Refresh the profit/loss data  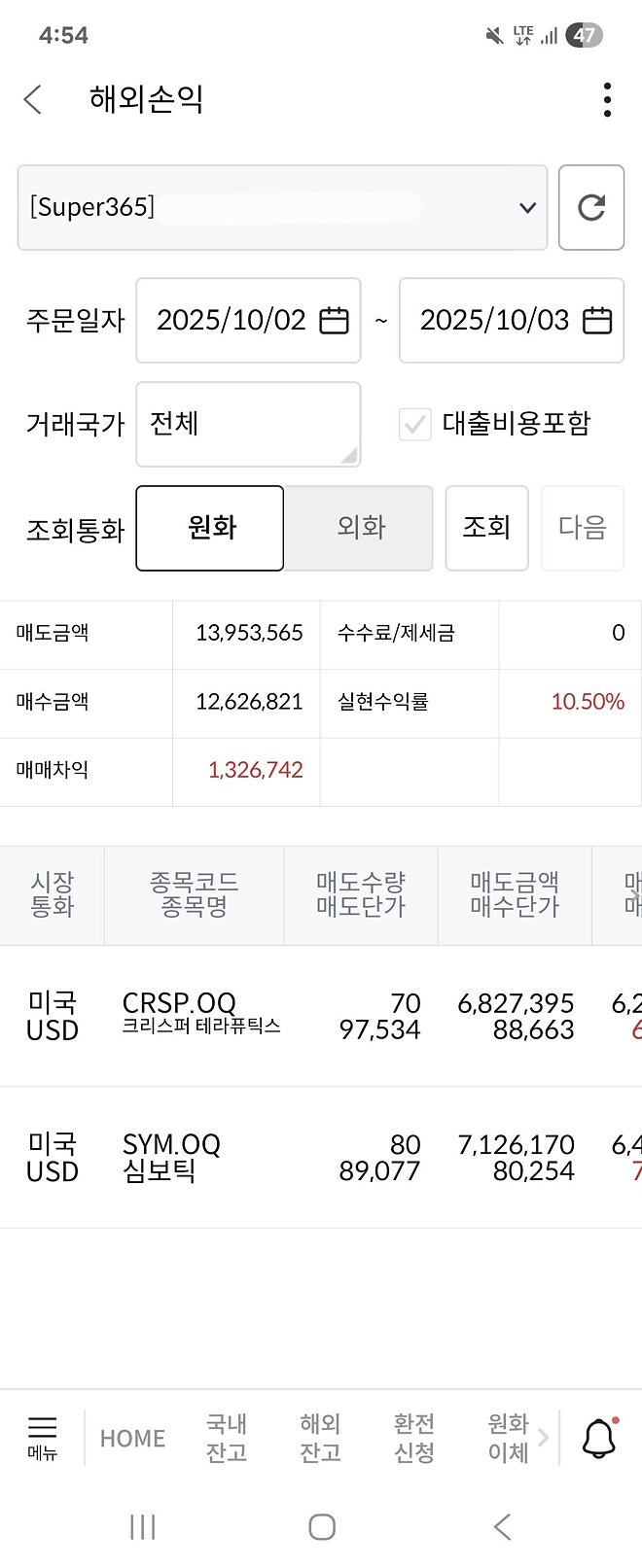(x=591, y=207)
